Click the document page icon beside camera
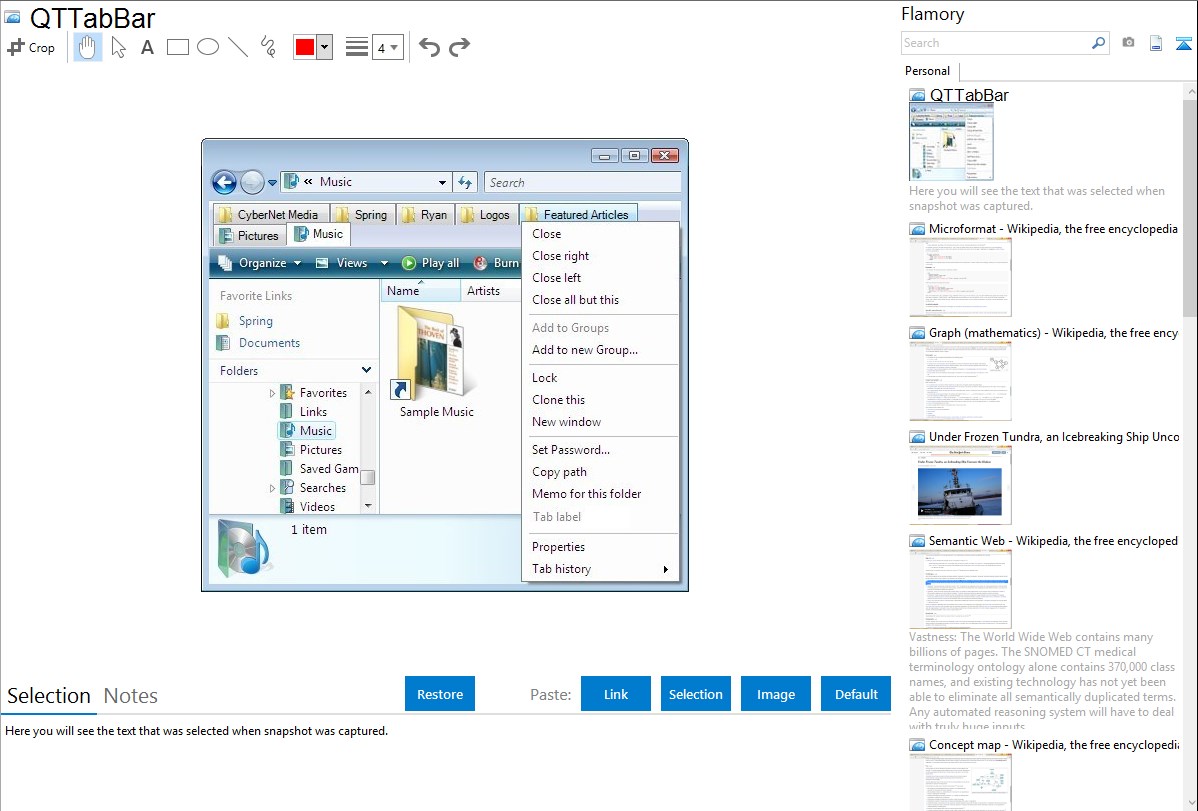 point(1156,43)
